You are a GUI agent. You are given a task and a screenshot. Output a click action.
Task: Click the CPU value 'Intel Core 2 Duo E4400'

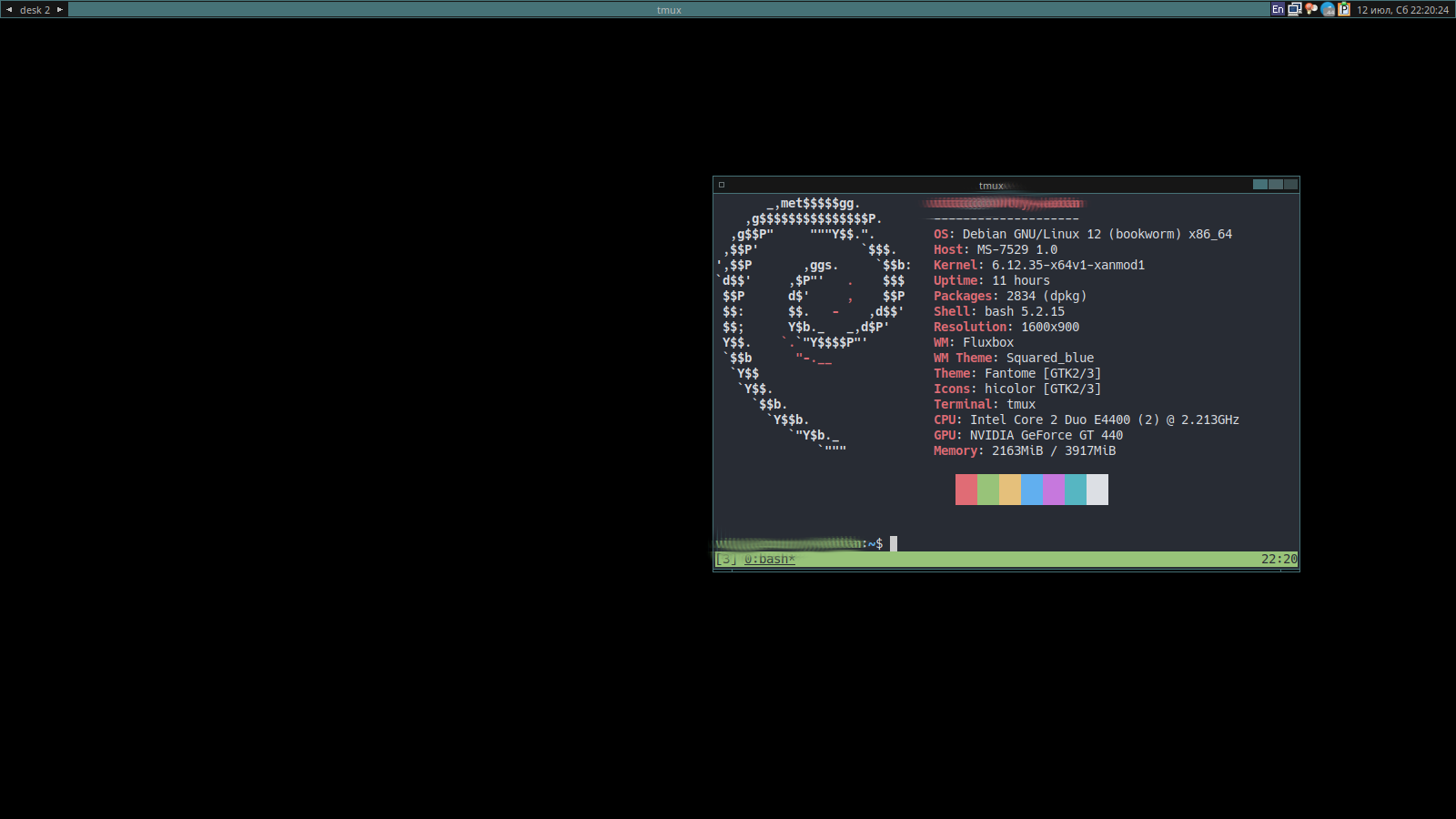point(1050,420)
